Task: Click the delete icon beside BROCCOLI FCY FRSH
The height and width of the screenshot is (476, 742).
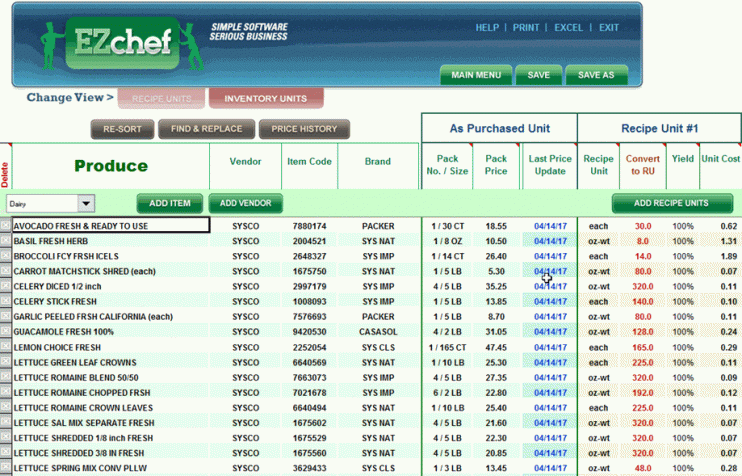Action: pyautogui.click(x=5, y=256)
